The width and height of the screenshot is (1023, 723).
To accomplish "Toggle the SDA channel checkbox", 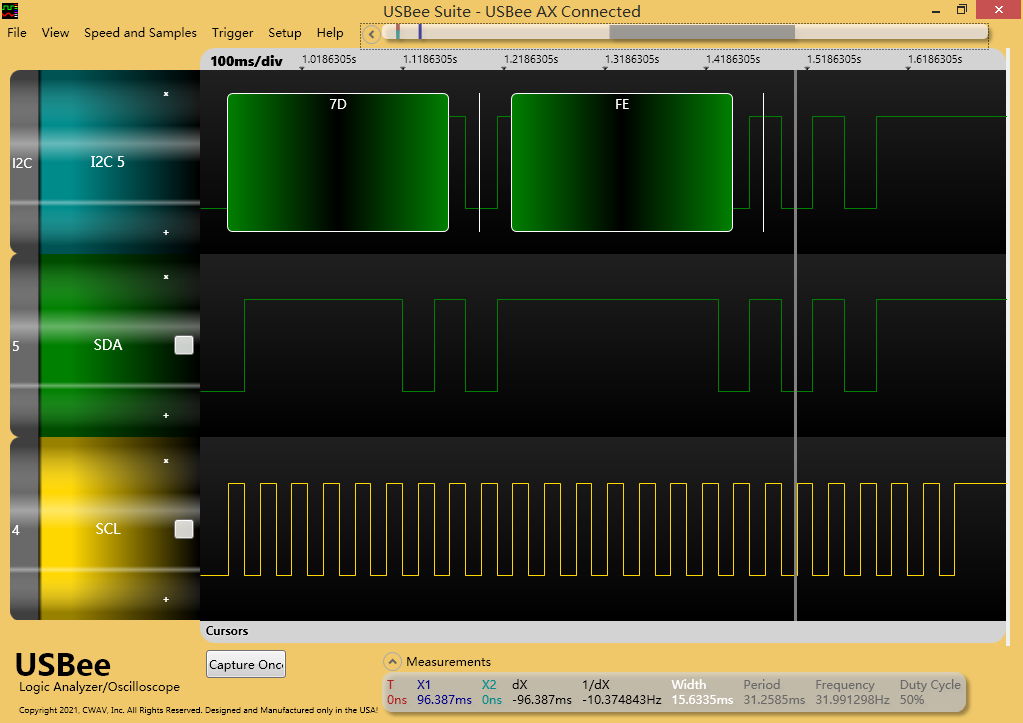I will point(184,345).
